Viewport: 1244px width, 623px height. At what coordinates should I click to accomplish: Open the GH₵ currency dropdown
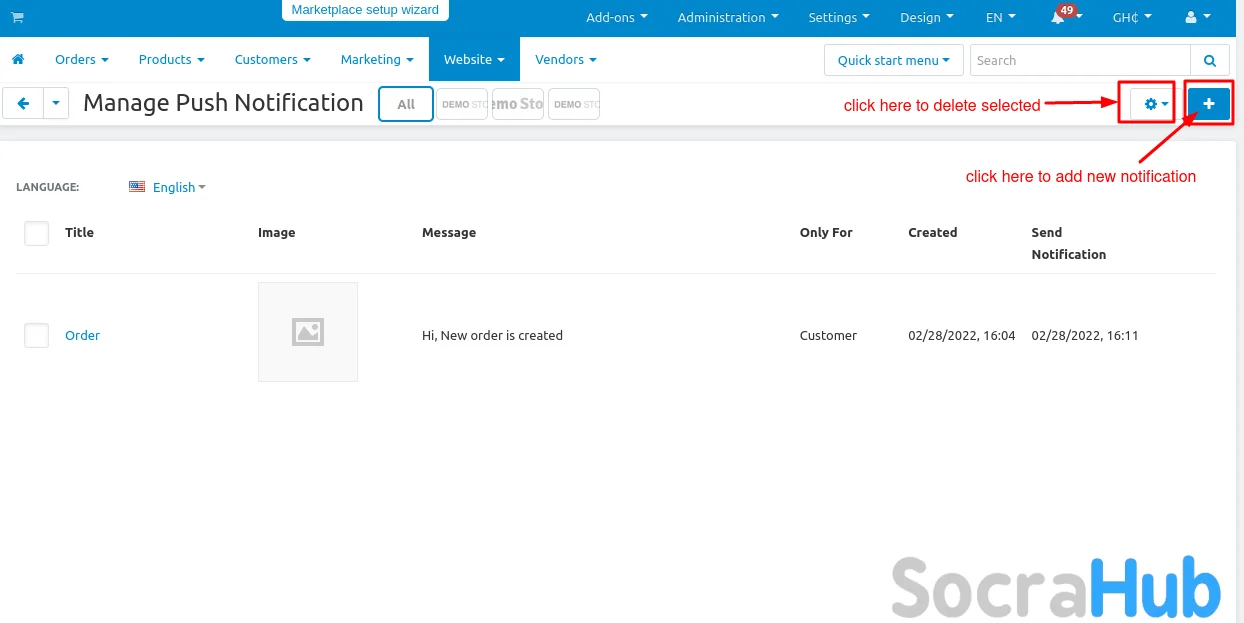coord(1131,18)
